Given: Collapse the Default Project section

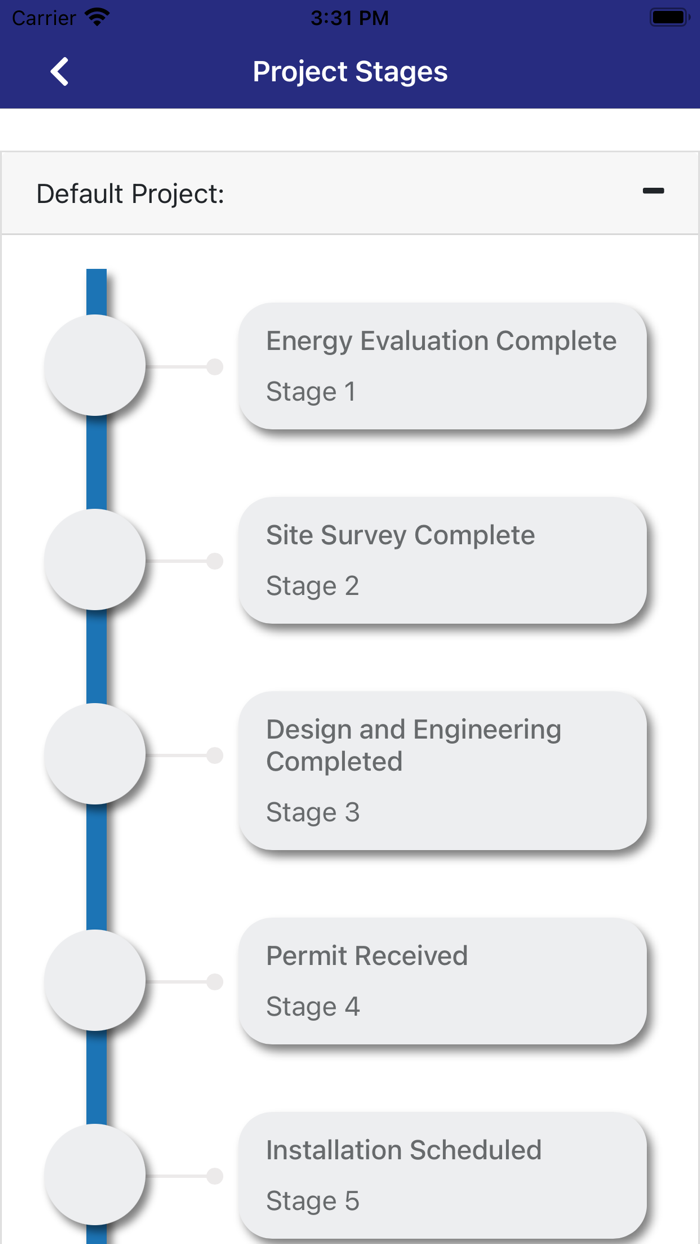Looking at the screenshot, I should tap(653, 191).
